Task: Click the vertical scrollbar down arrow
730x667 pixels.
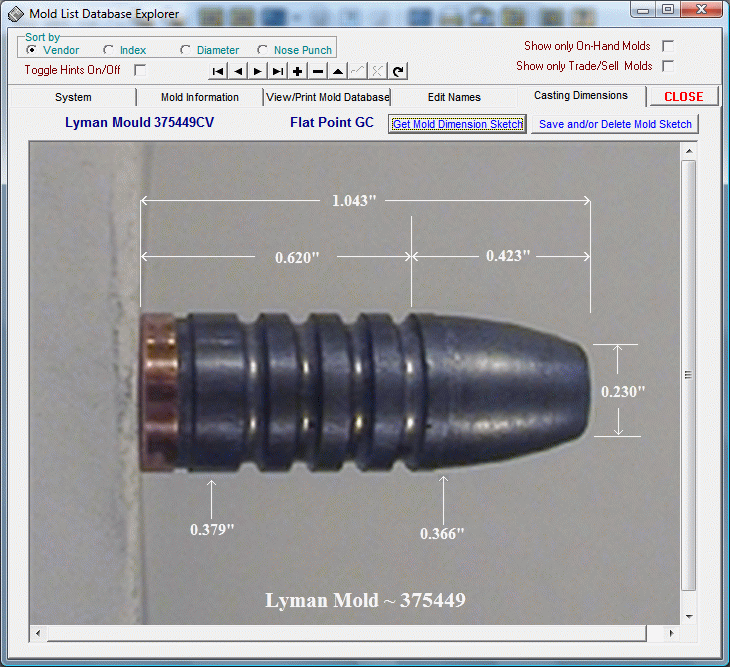Action: (688, 615)
